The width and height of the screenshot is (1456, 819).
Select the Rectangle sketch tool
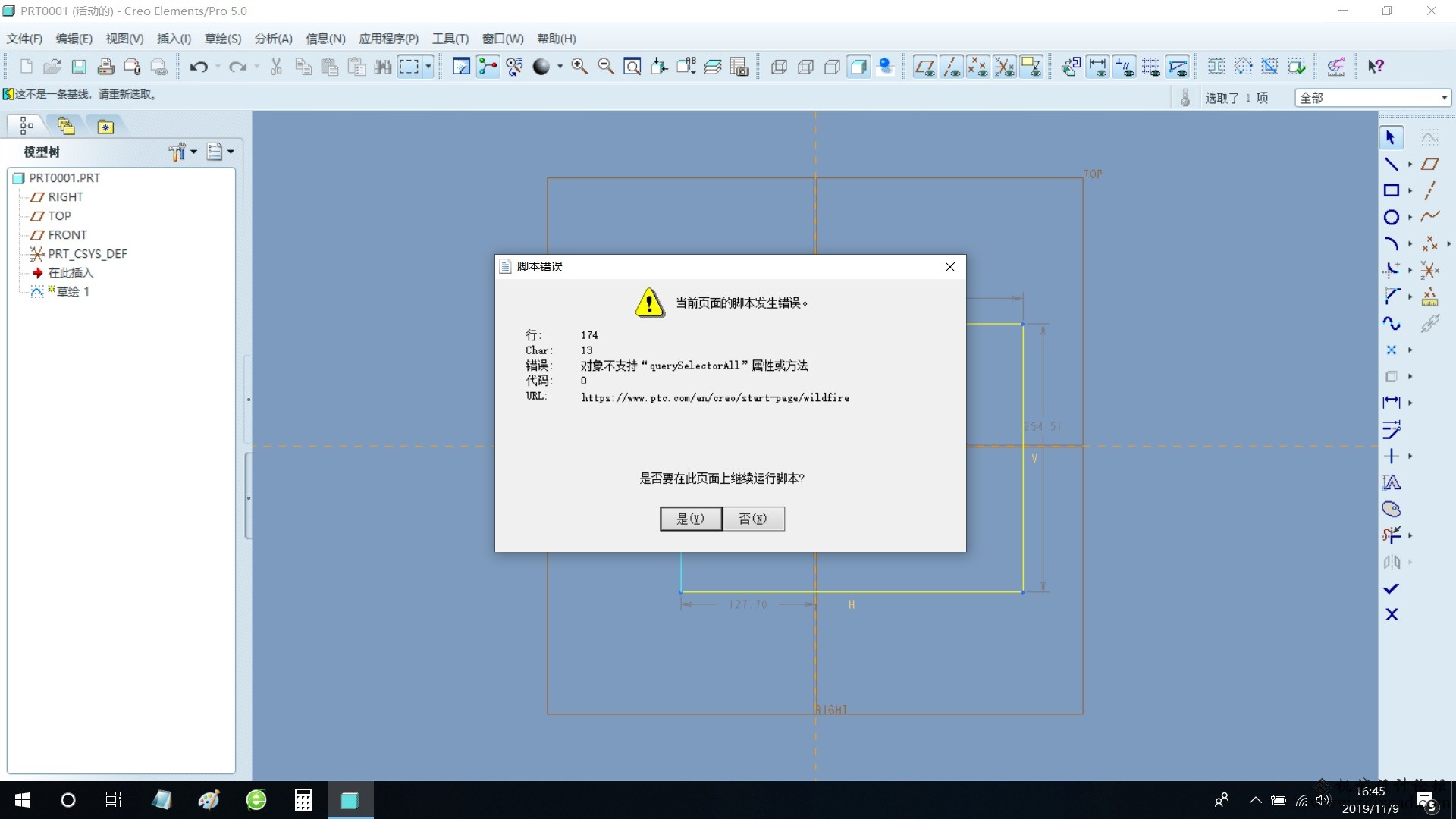pos(1392,191)
